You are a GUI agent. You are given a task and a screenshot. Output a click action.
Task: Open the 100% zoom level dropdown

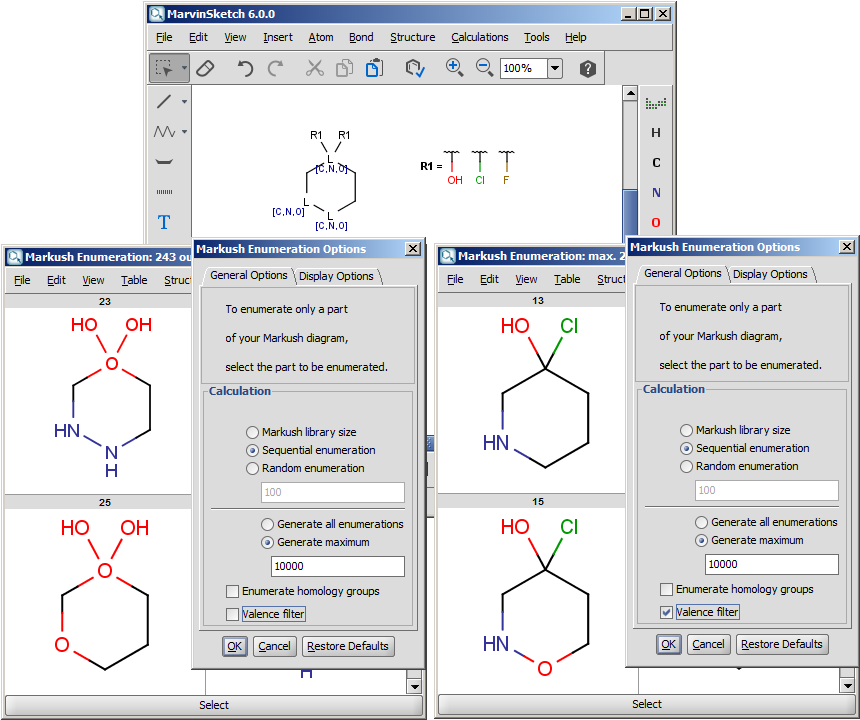click(x=555, y=69)
